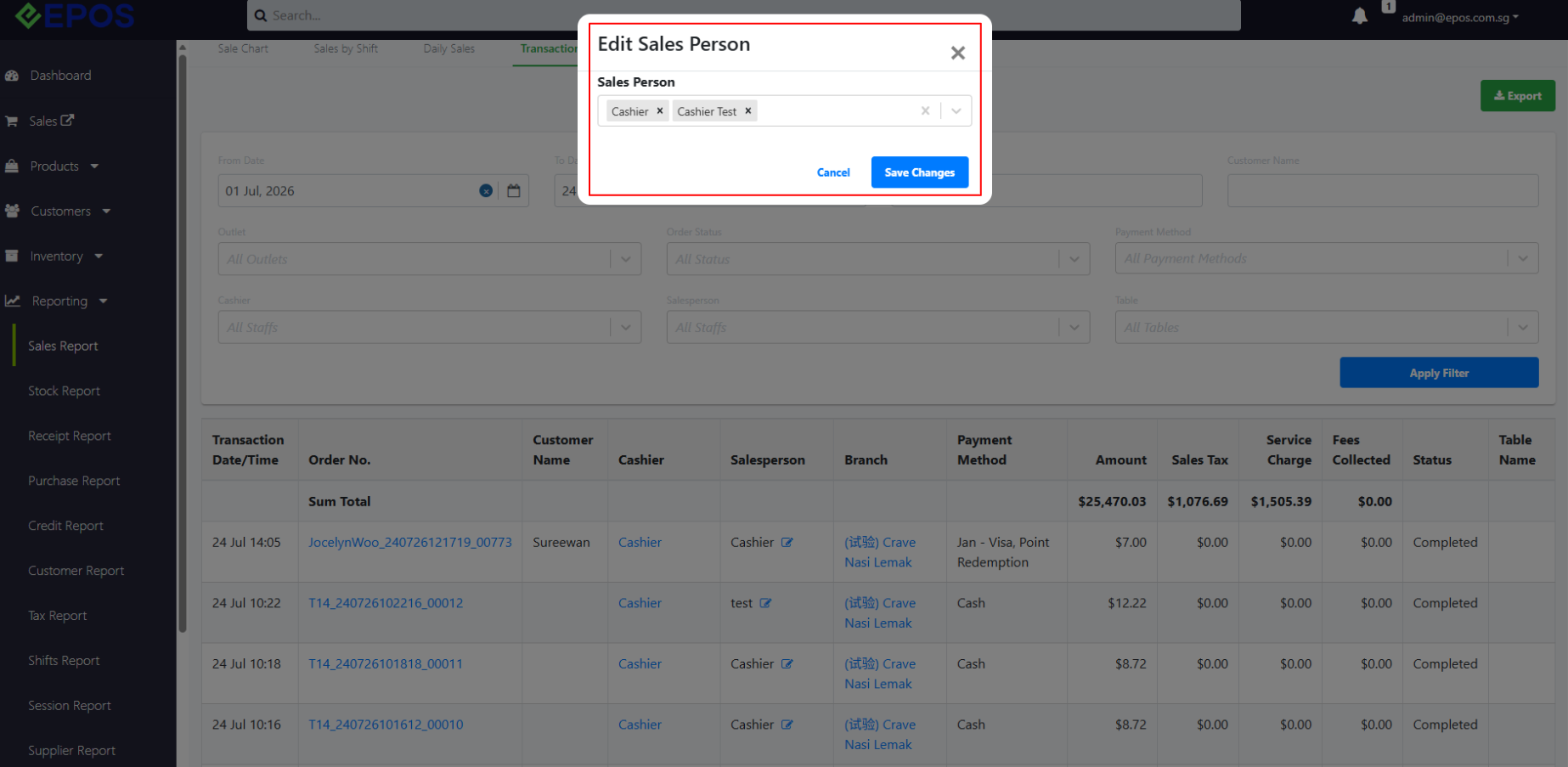This screenshot has width=1568, height=767.
Task: Open the Sales Person dropdown arrow
Action: [x=956, y=110]
